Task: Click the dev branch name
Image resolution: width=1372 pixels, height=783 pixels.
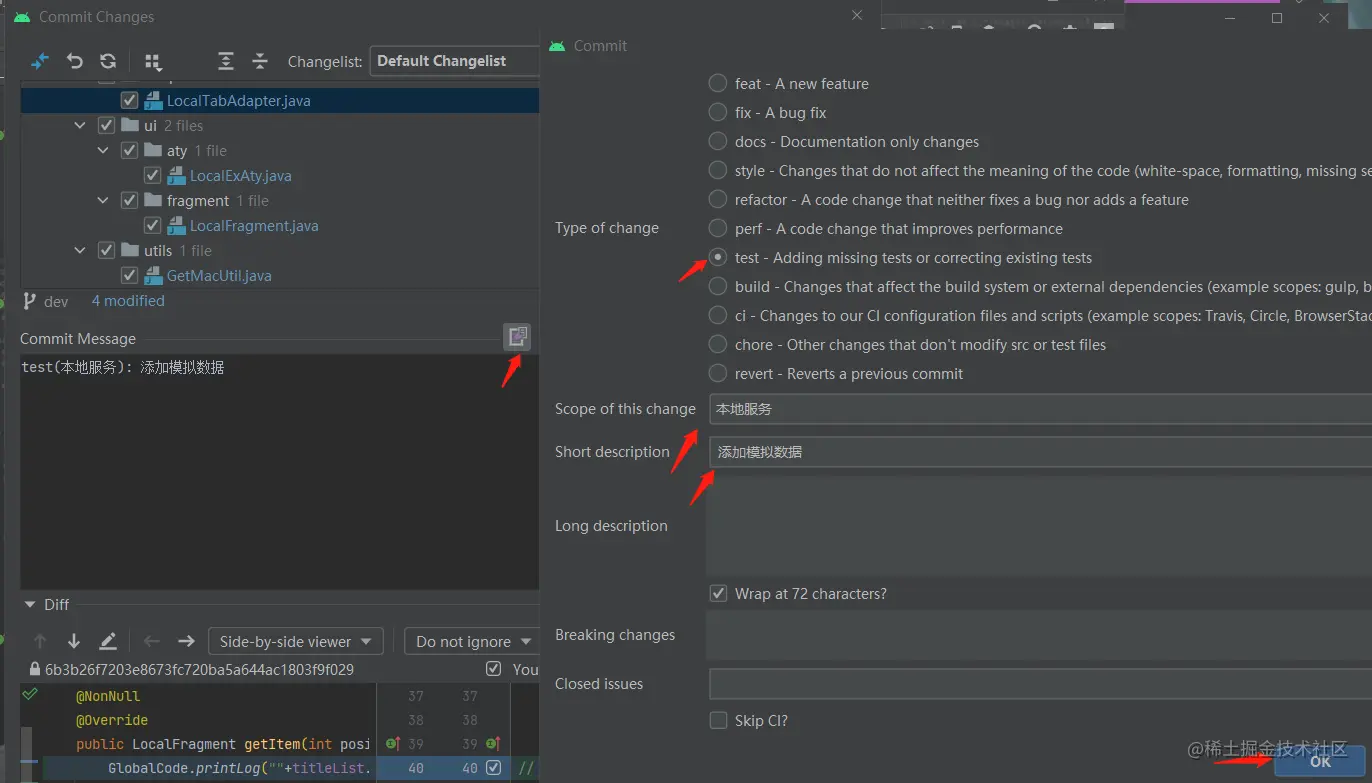Action: (56, 301)
